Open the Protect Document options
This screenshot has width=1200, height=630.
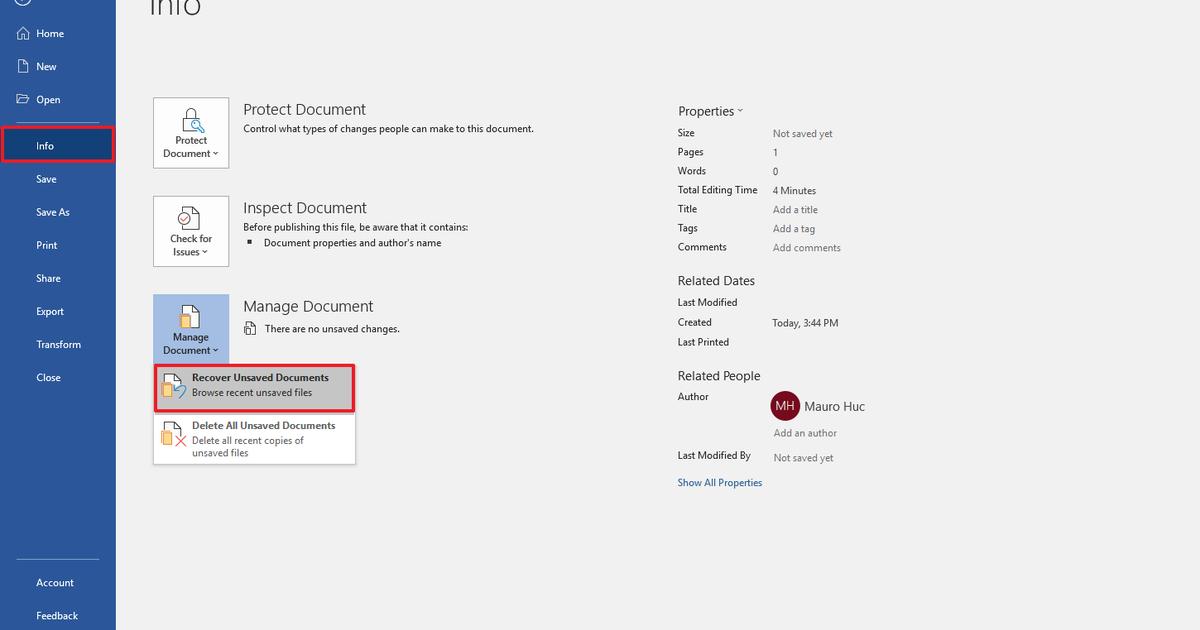click(190, 133)
